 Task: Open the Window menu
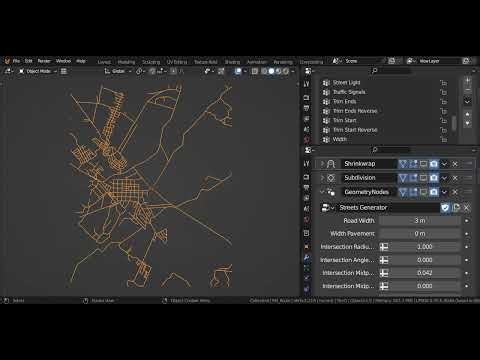coord(63,61)
